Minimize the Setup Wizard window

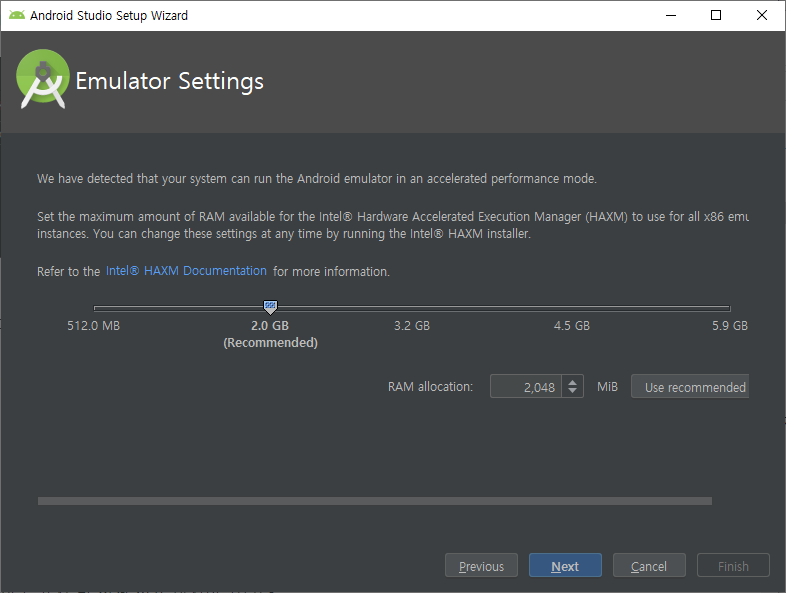[671, 15]
